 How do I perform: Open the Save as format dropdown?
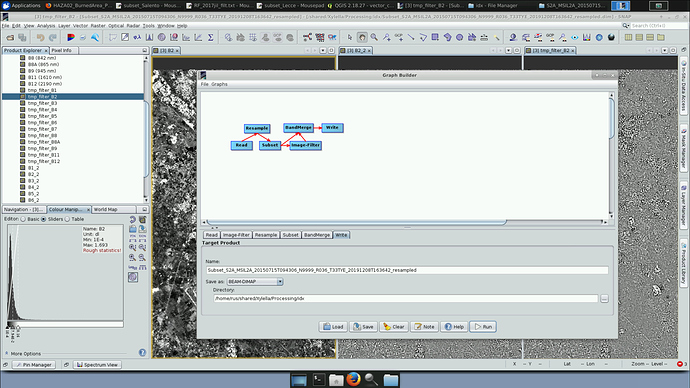pyautogui.click(x=255, y=282)
